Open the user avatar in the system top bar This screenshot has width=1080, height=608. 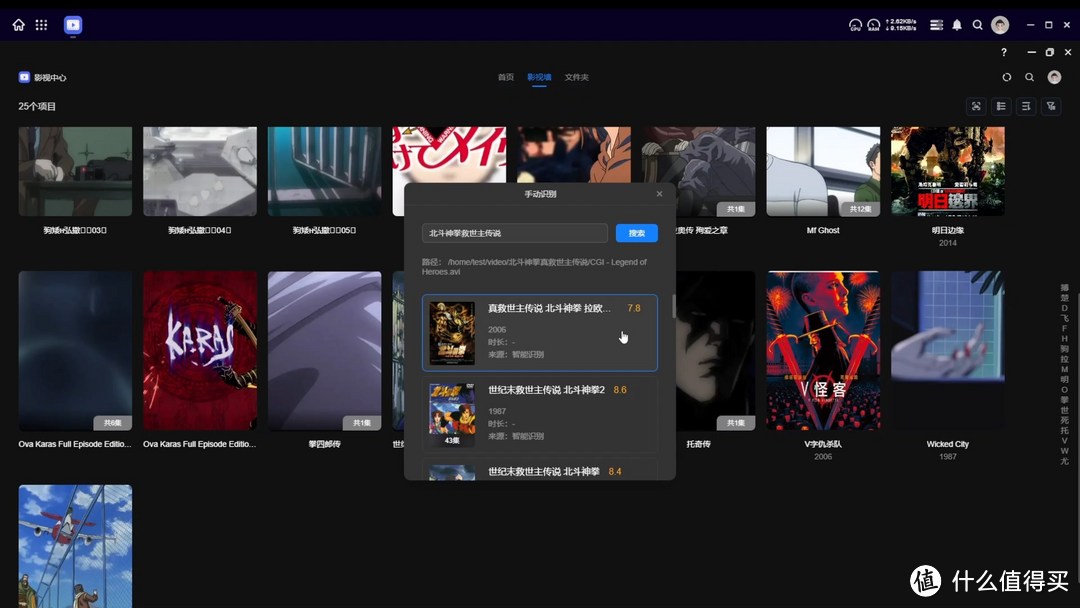tap(1000, 25)
